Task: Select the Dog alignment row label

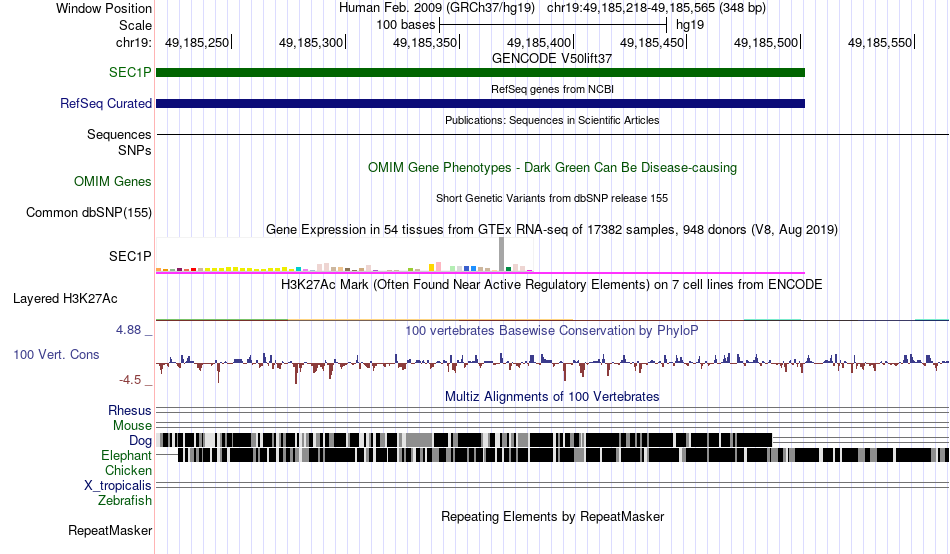Action: tap(140, 441)
